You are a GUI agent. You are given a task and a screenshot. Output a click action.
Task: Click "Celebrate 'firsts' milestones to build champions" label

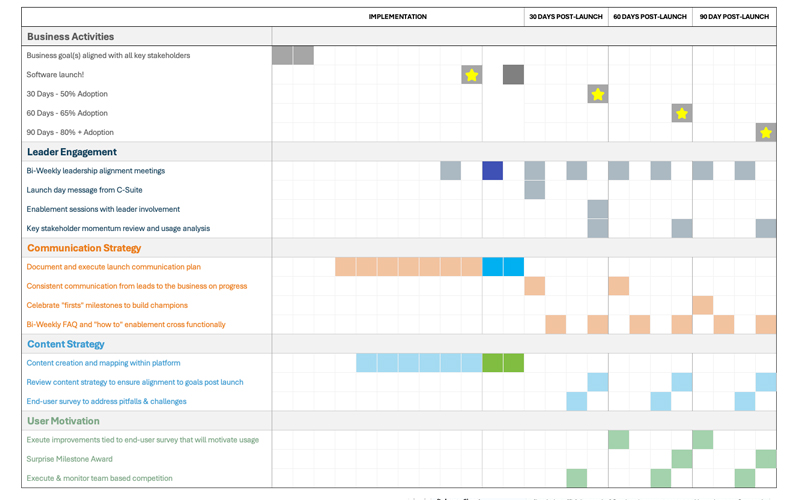(x=107, y=305)
